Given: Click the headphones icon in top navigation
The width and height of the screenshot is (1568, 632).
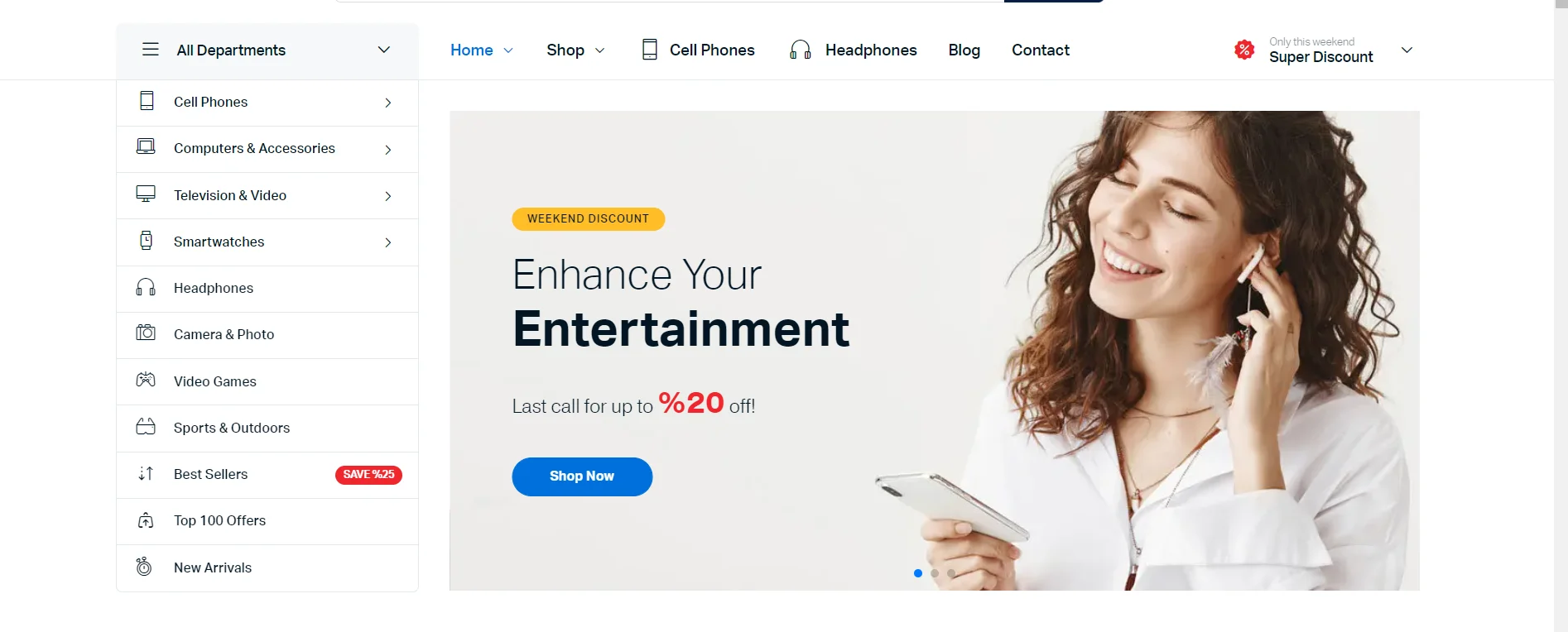Looking at the screenshot, I should pos(800,50).
